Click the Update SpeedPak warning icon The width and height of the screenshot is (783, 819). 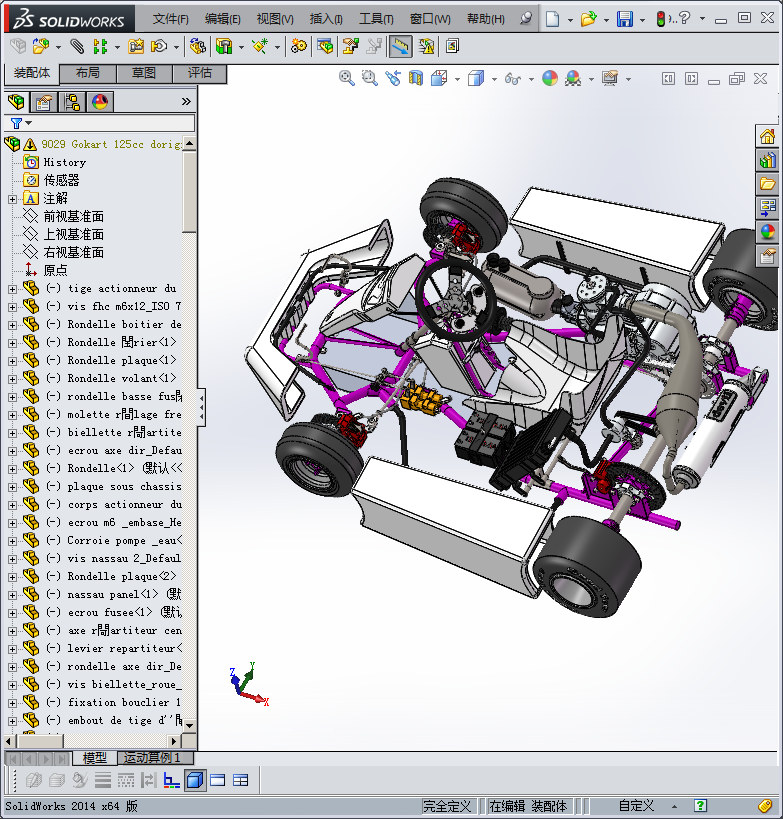point(427,46)
